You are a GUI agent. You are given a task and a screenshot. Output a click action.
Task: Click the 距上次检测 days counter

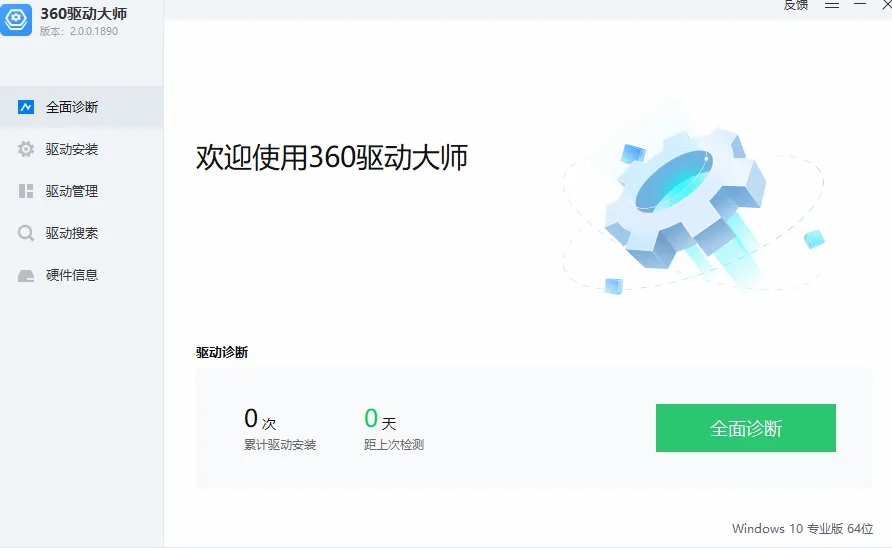pyautogui.click(x=394, y=429)
